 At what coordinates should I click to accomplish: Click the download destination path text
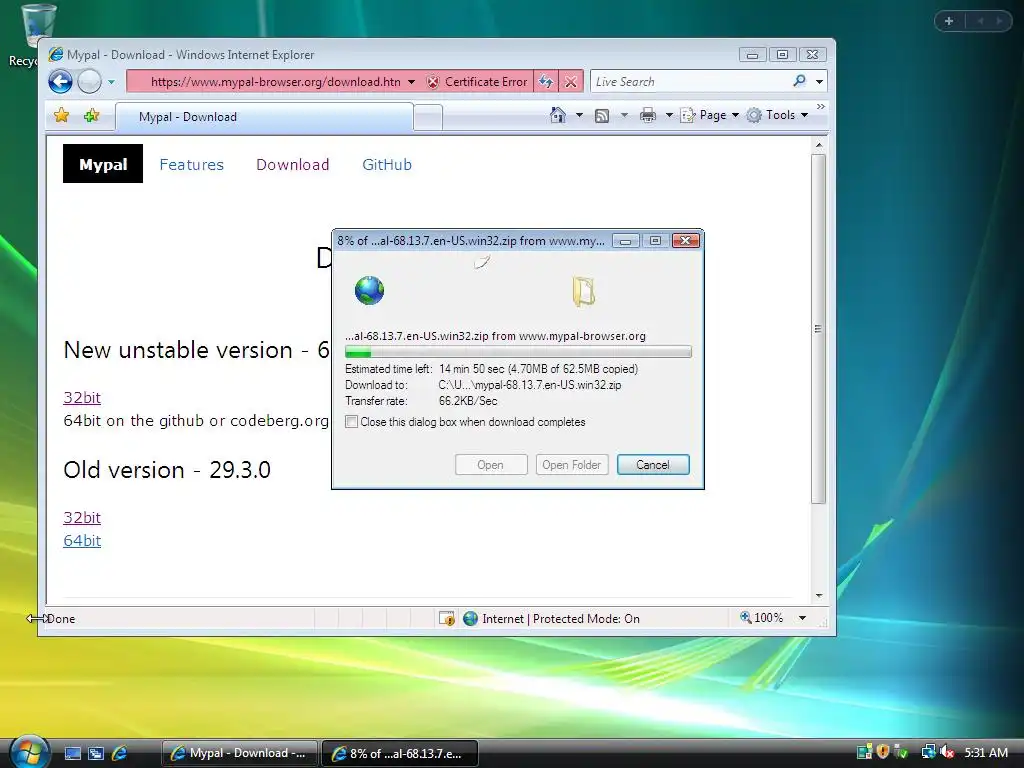530,385
